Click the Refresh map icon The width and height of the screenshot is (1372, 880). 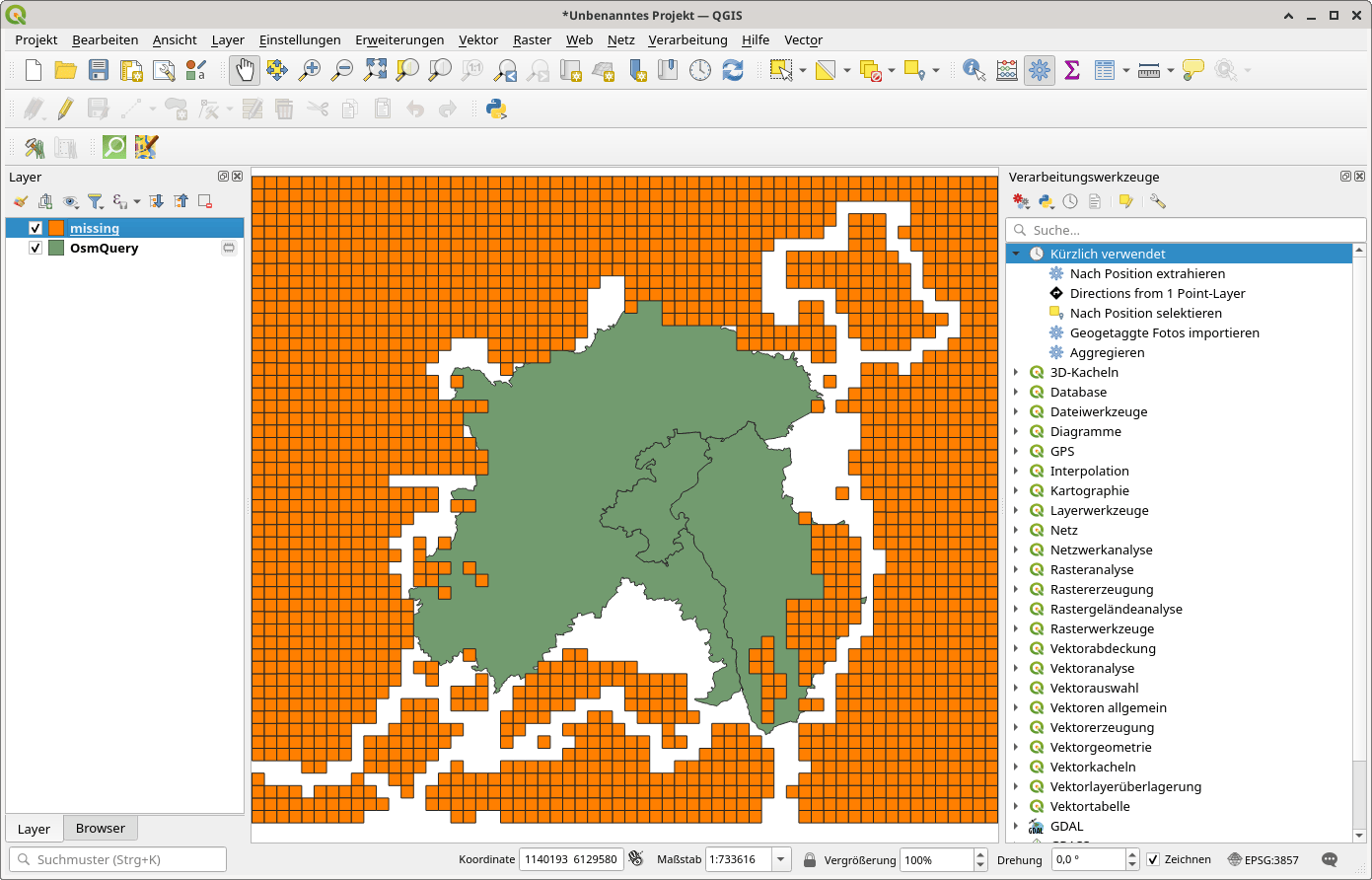[x=732, y=70]
